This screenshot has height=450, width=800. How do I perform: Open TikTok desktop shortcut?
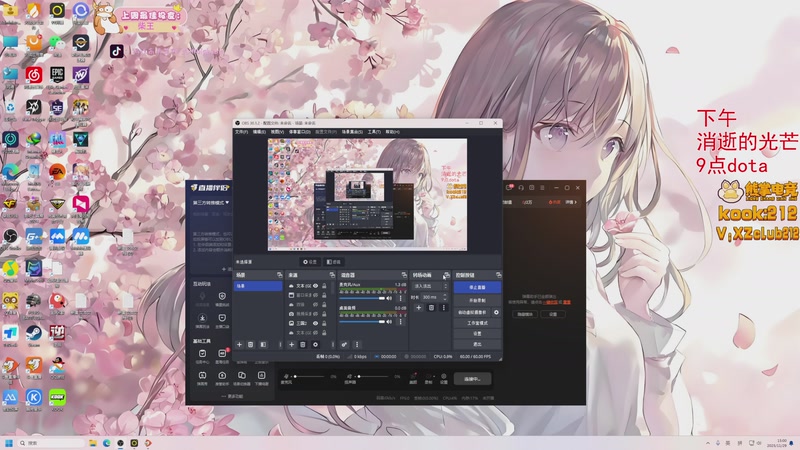[x=117, y=51]
